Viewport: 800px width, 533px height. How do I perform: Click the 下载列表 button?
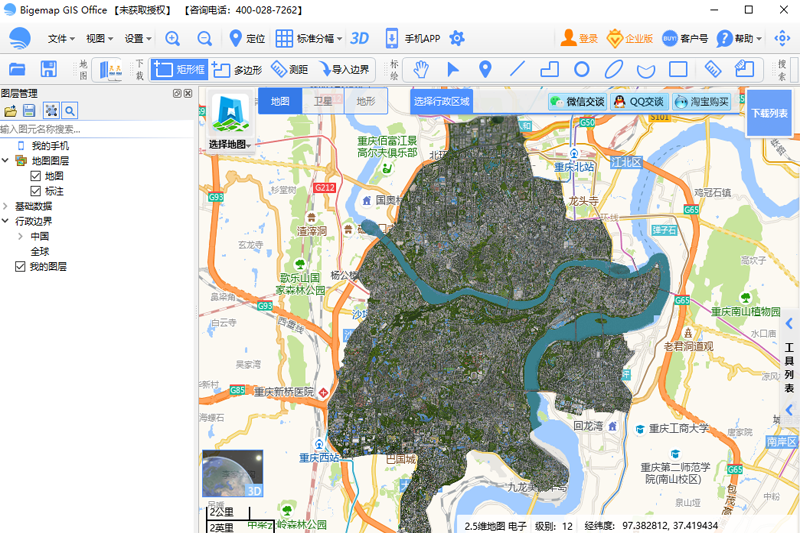coord(769,113)
